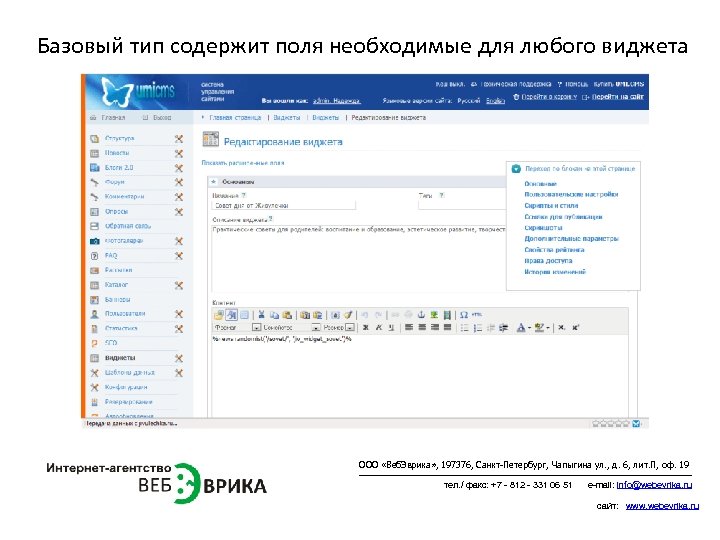
Task: Click Cut scissors icon in editor toolbar
Action: pos(261,315)
